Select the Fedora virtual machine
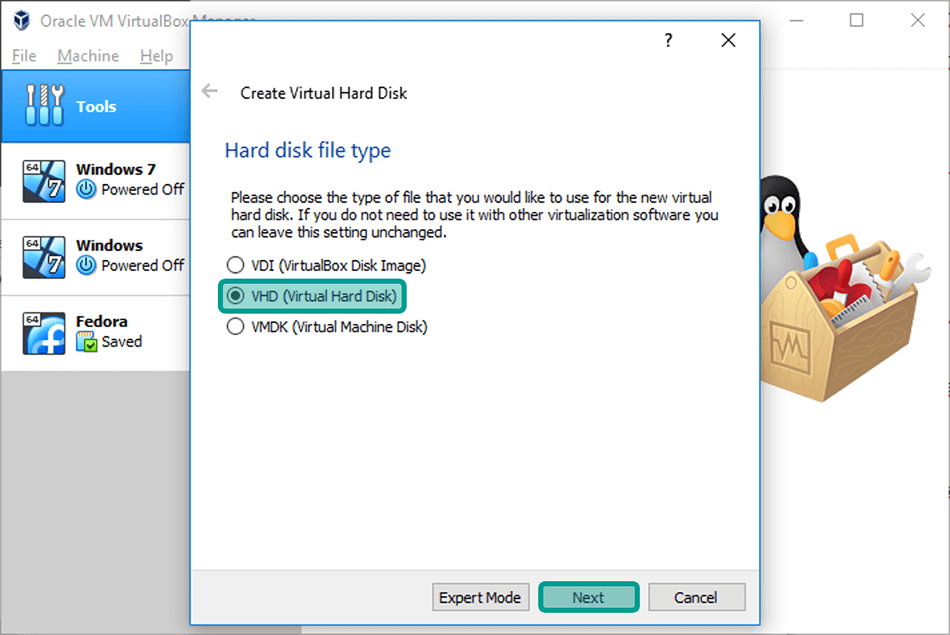Screen dimensions: 950x635 point(96,333)
